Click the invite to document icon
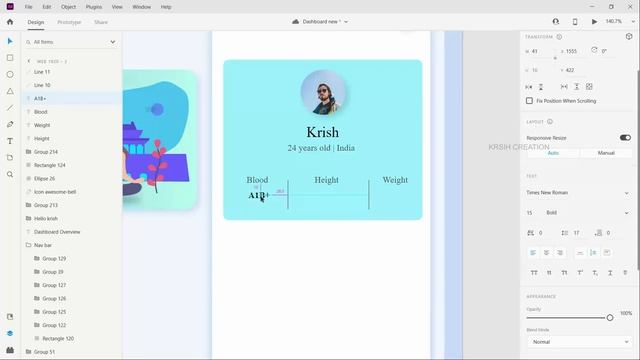The height and width of the screenshot is (360, 640). coord(556,22)
